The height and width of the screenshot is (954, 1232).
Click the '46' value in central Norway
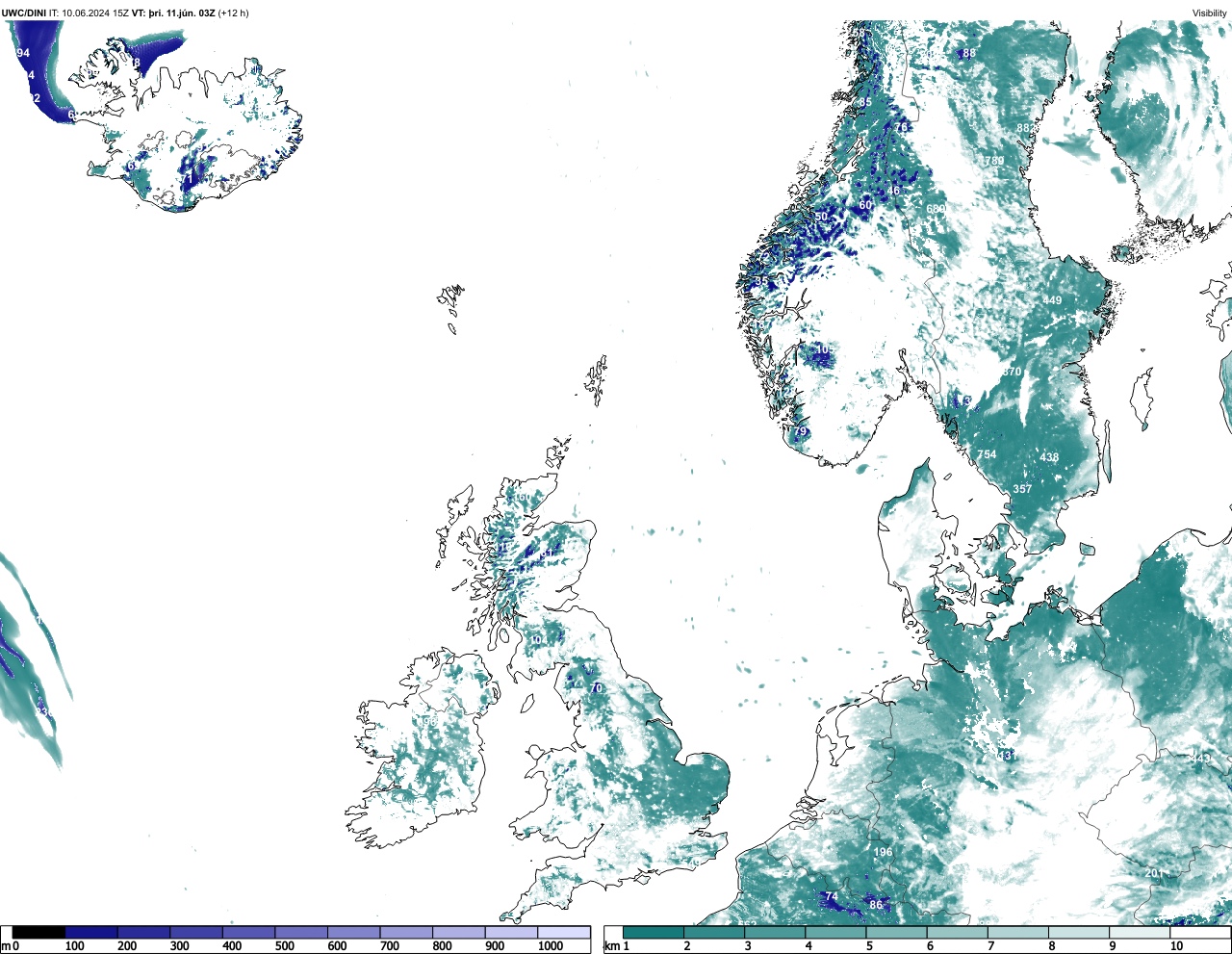[893, 191]
